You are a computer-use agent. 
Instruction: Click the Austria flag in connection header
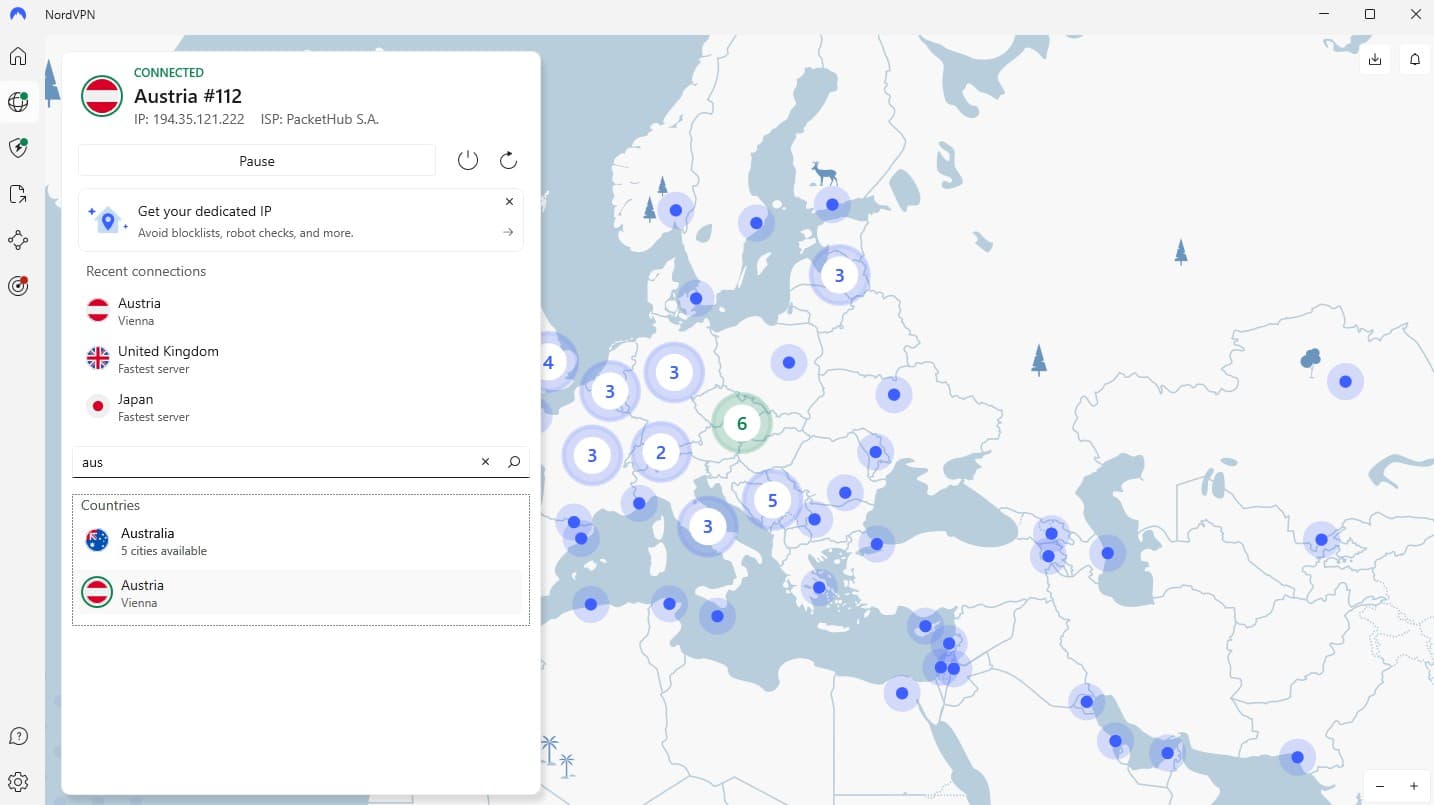click(x=102, y=96)
